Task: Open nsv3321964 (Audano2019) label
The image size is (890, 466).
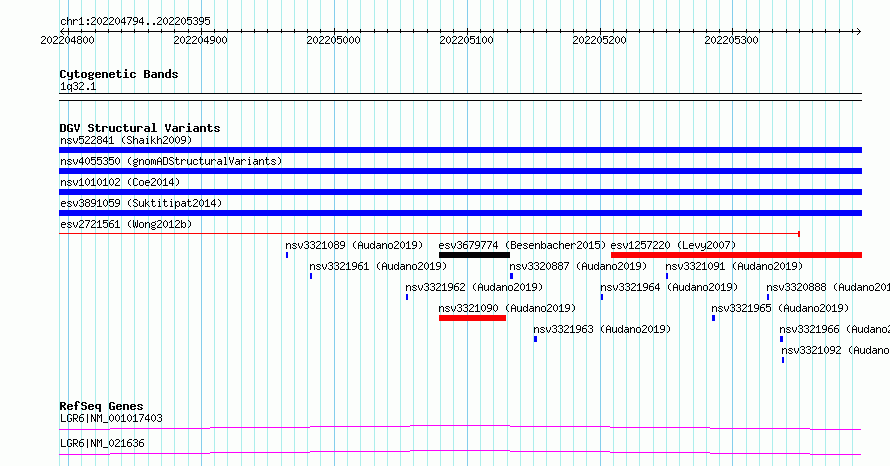Action: tap(669, 287)
